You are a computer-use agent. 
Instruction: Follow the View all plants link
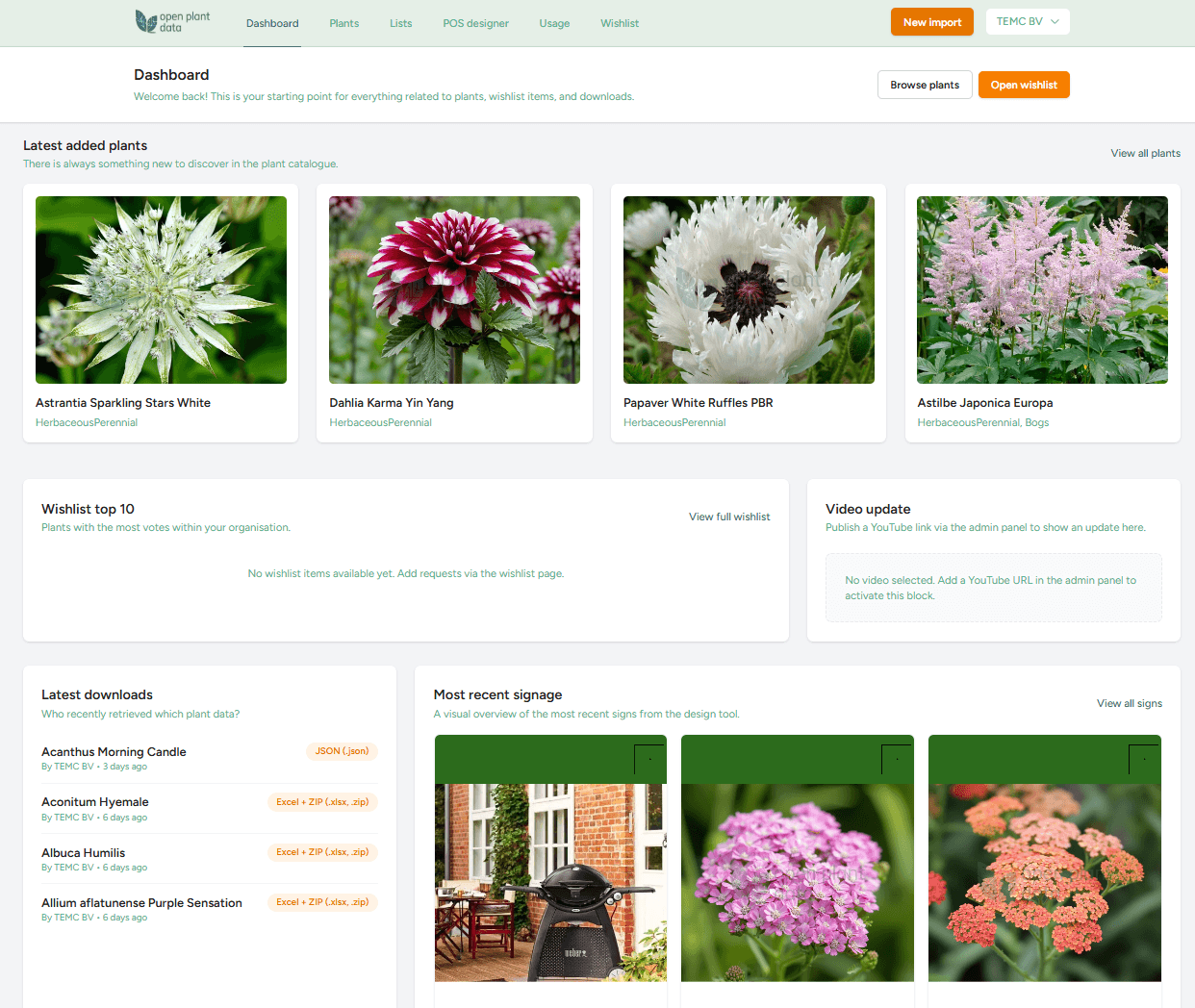[x=1145, y=153]
